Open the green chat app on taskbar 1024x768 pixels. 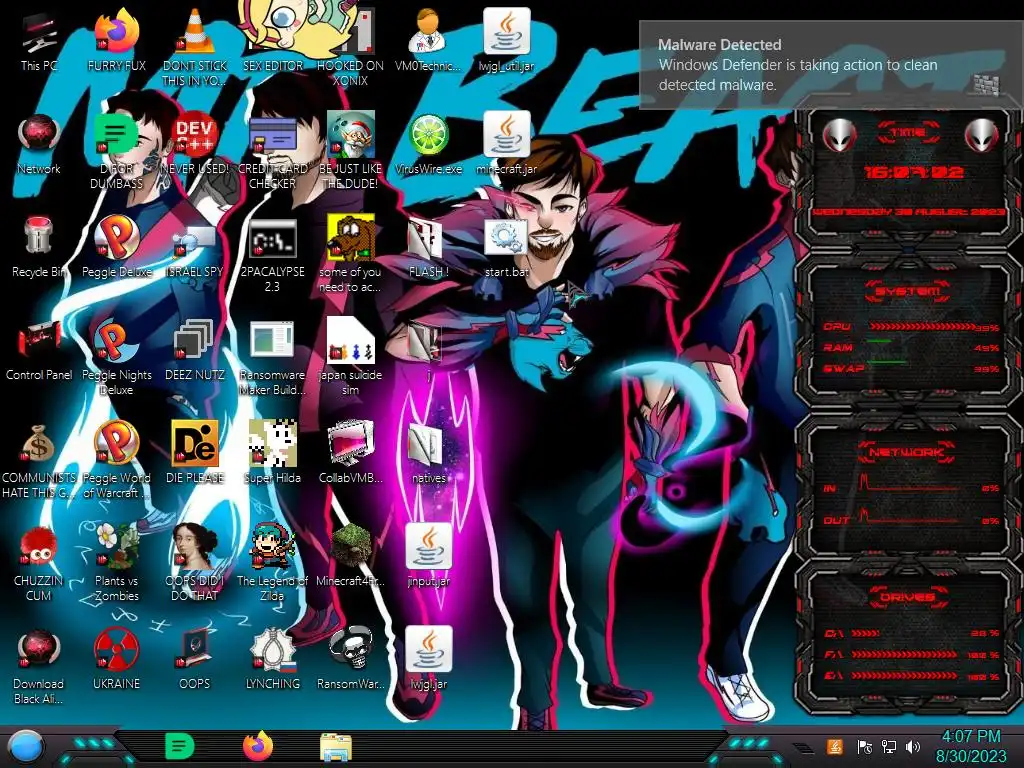click(x=180, y=746)
